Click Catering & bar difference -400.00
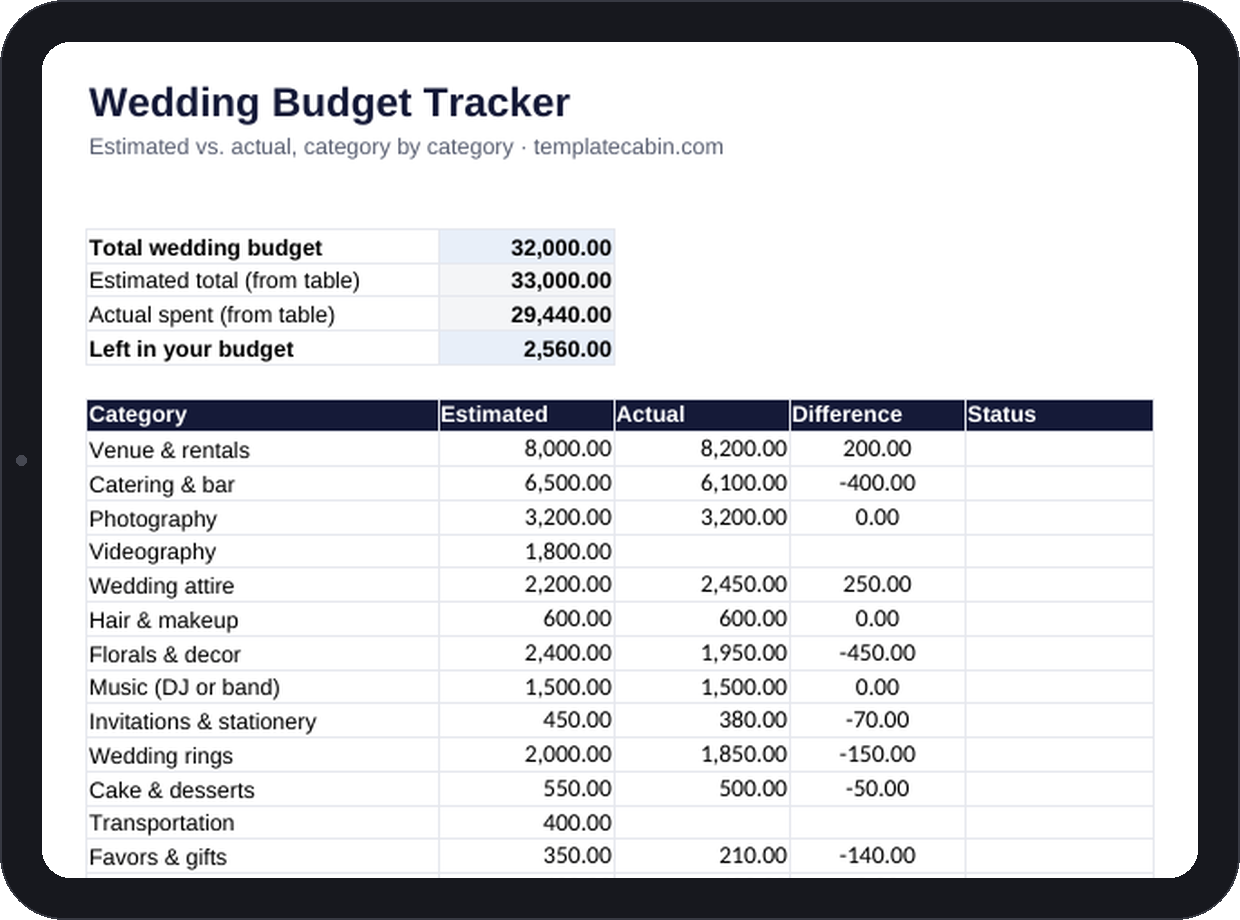Image resolution: width=1240 pixels, height=920 pixels. click(878, 484)
